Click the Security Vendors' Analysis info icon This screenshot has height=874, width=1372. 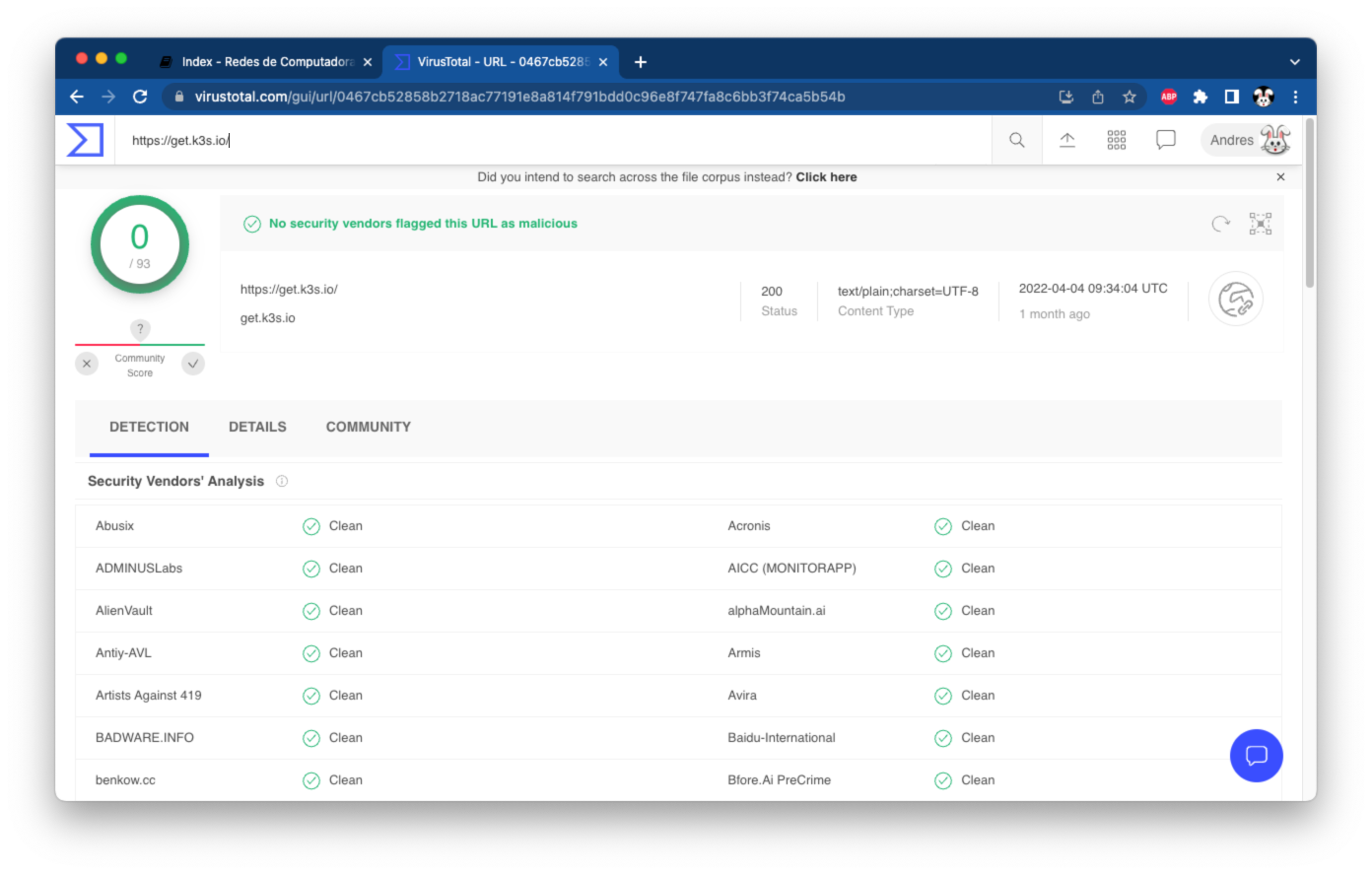(x=282, y=481)
